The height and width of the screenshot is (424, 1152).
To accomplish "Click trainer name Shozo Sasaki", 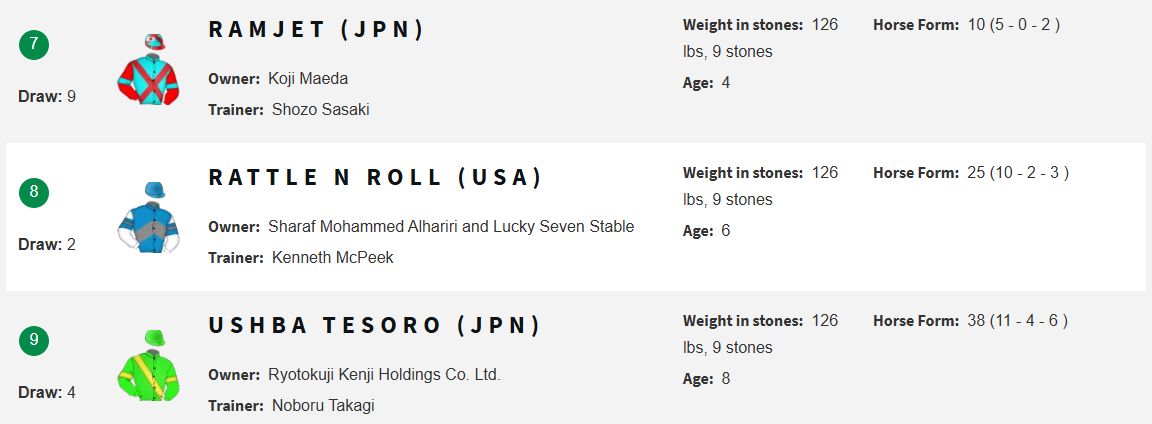I will (320, 109).
